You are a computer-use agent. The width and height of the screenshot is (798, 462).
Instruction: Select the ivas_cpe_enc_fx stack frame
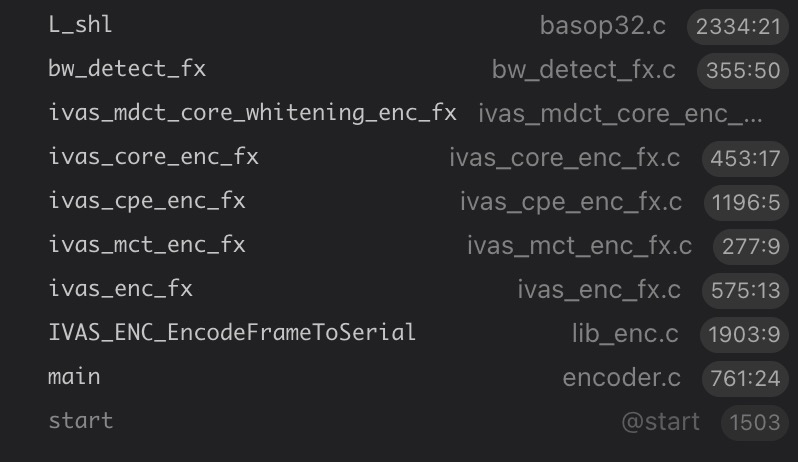point(146,201)
